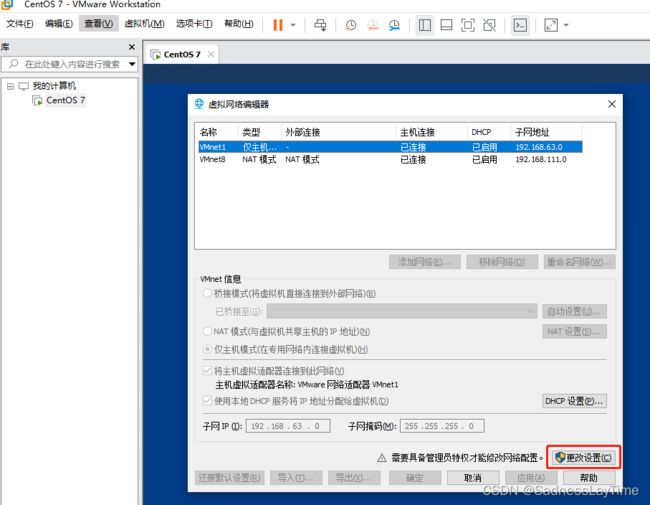Toggle the thumbnail bar view icon
The height and width of the screenshot is (505, 650).
click(446, 25)
